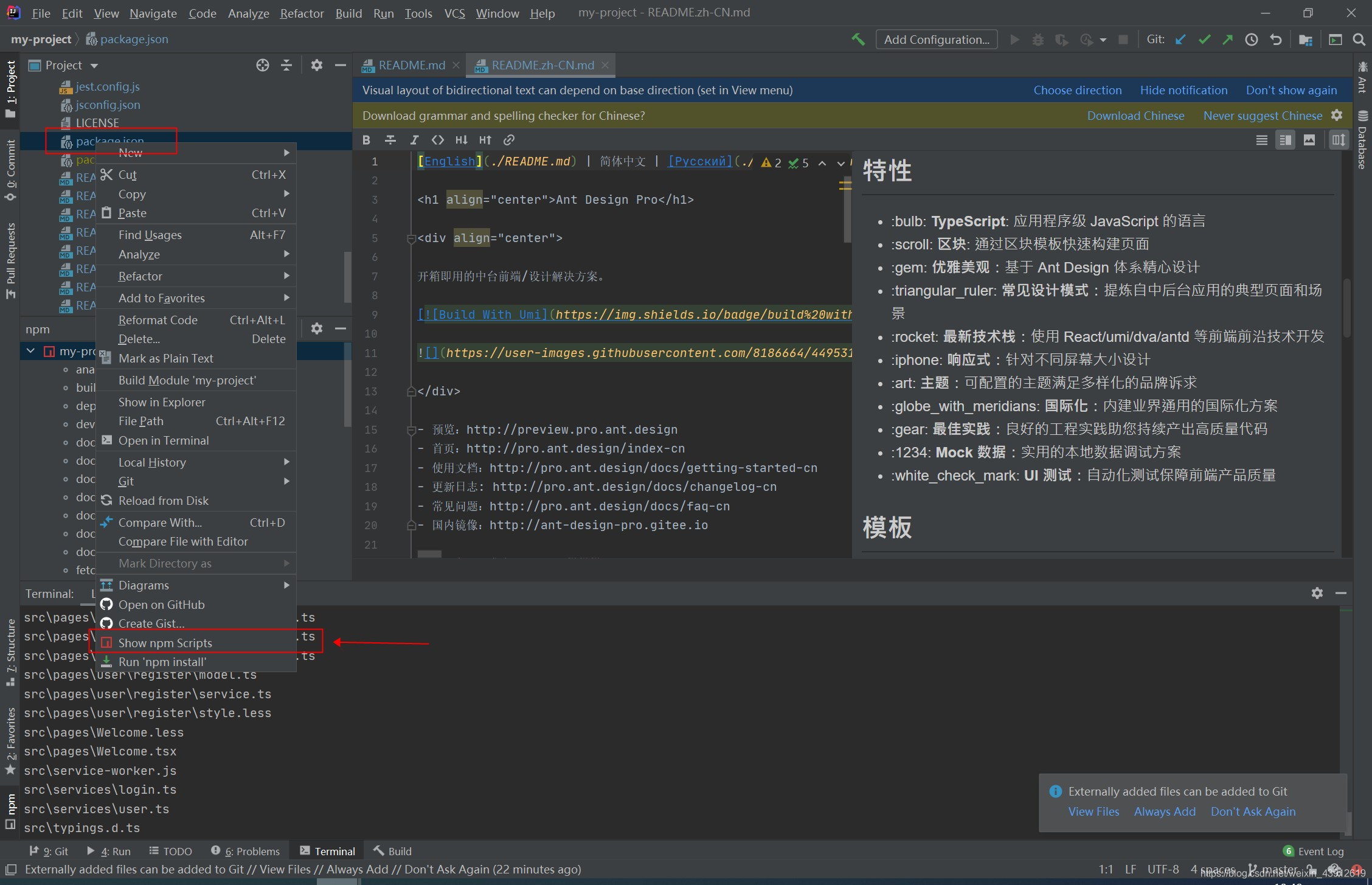Switch to editor-only view mode
Screen dimensions: 1372x885
coord(1262,140)
